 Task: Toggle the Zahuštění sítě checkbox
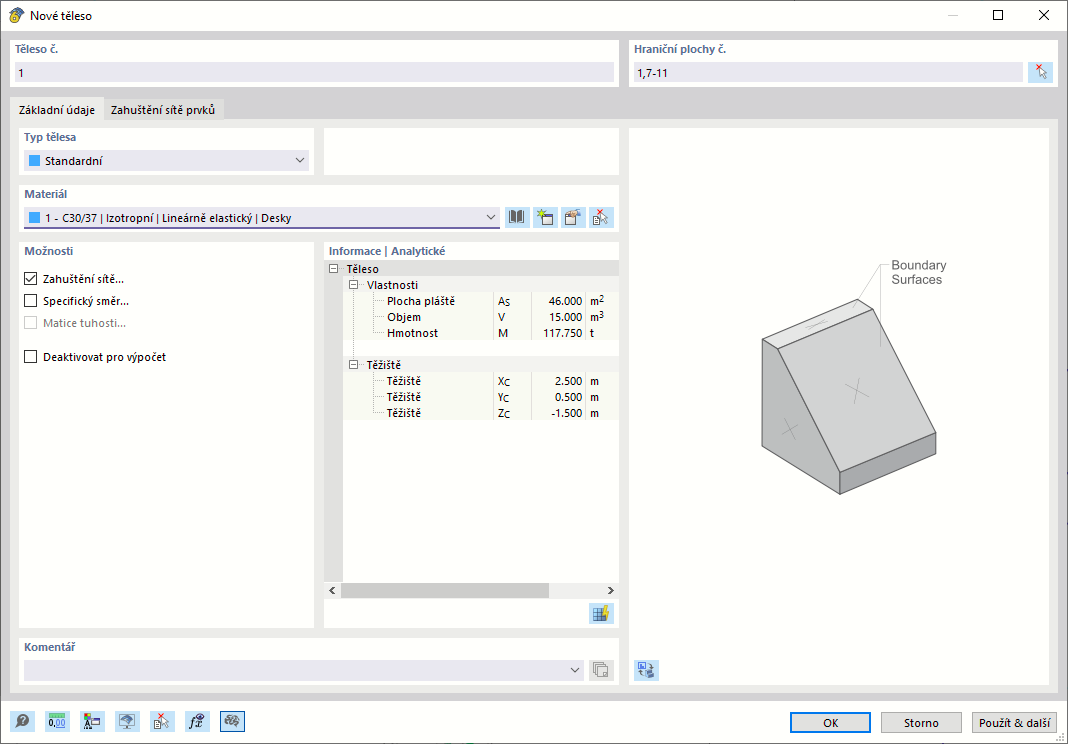(31, 279)
